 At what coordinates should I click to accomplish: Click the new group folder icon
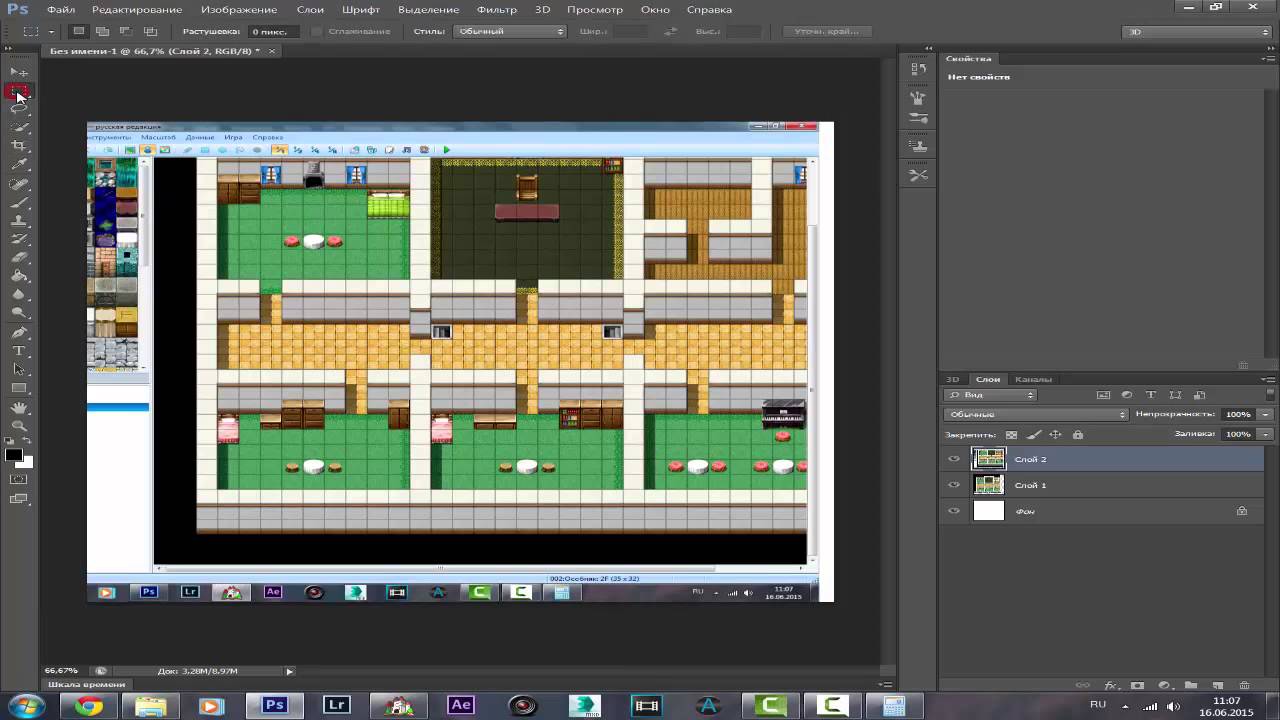pyautogui.click(x=1190, y=686)
